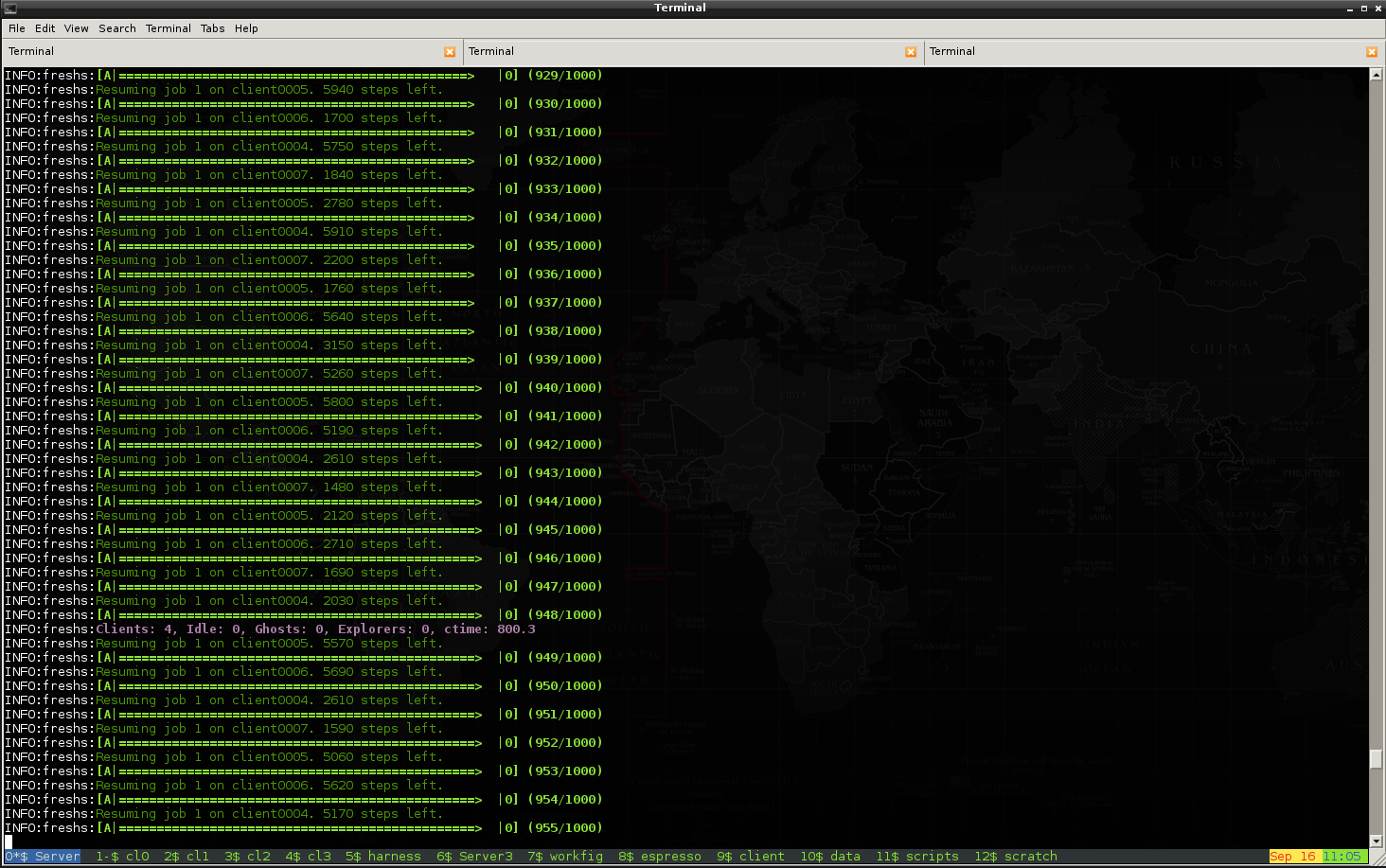Open the Search menu
Viewport: 1386px width, 868px height.
[117, 28]
